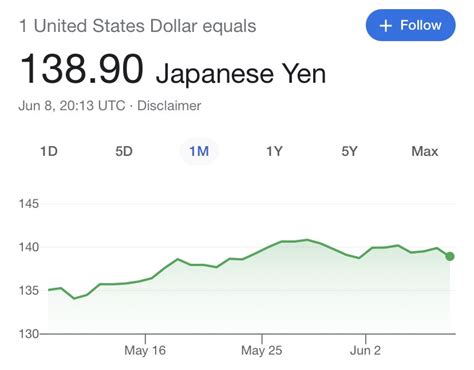Viewport: 474px width, 370px height.
Task: Show the Max history range
Action: pos(425,151)
